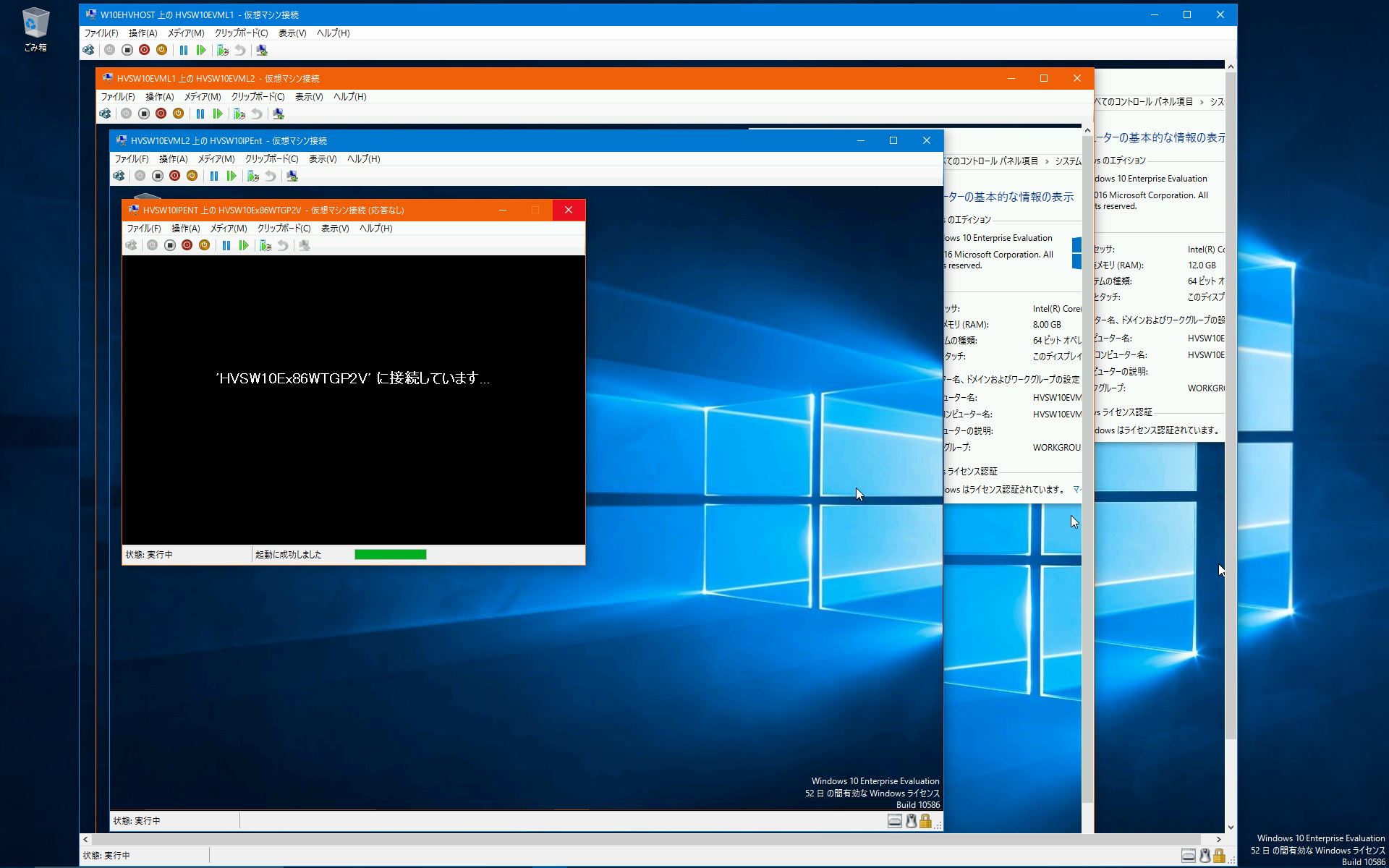Click Reset icon in HVSW10Ex86WTGP2V toolbar
The width and height of the screenshot is (1389, 868).
click(244, 245)
